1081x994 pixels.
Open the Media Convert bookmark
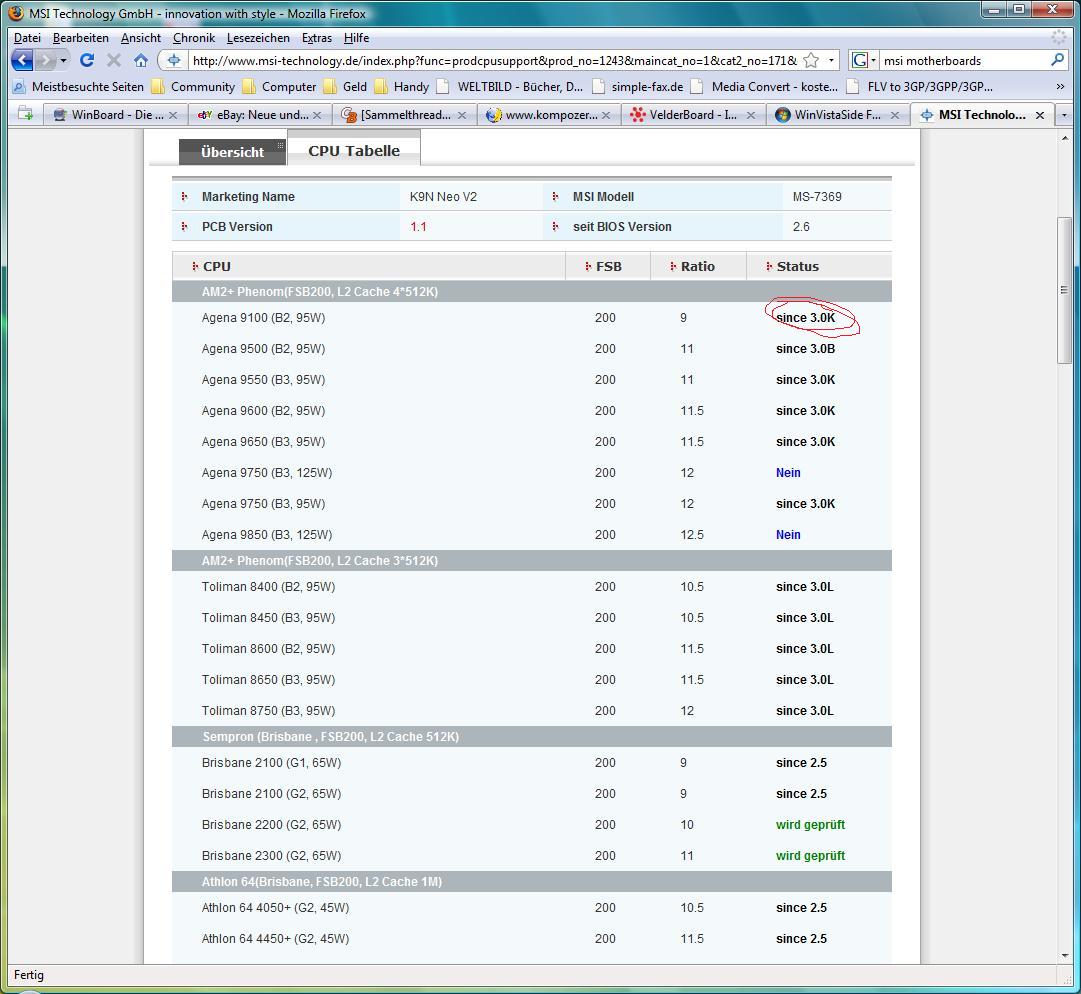(765, 87)
